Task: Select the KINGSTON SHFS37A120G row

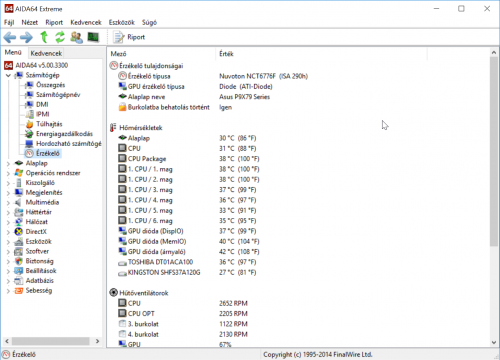Action: click(187, 272)
